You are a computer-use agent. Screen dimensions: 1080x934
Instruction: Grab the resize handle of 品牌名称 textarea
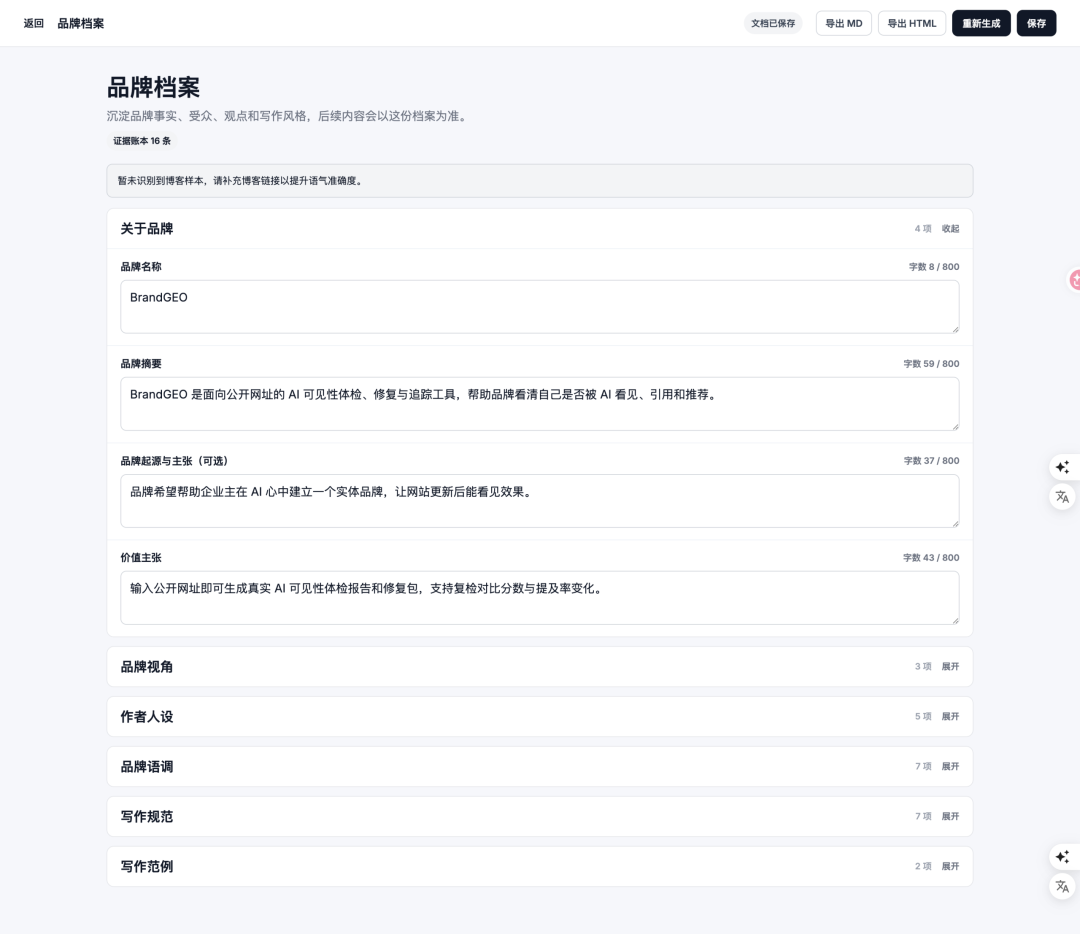click(x=955, y=329)
